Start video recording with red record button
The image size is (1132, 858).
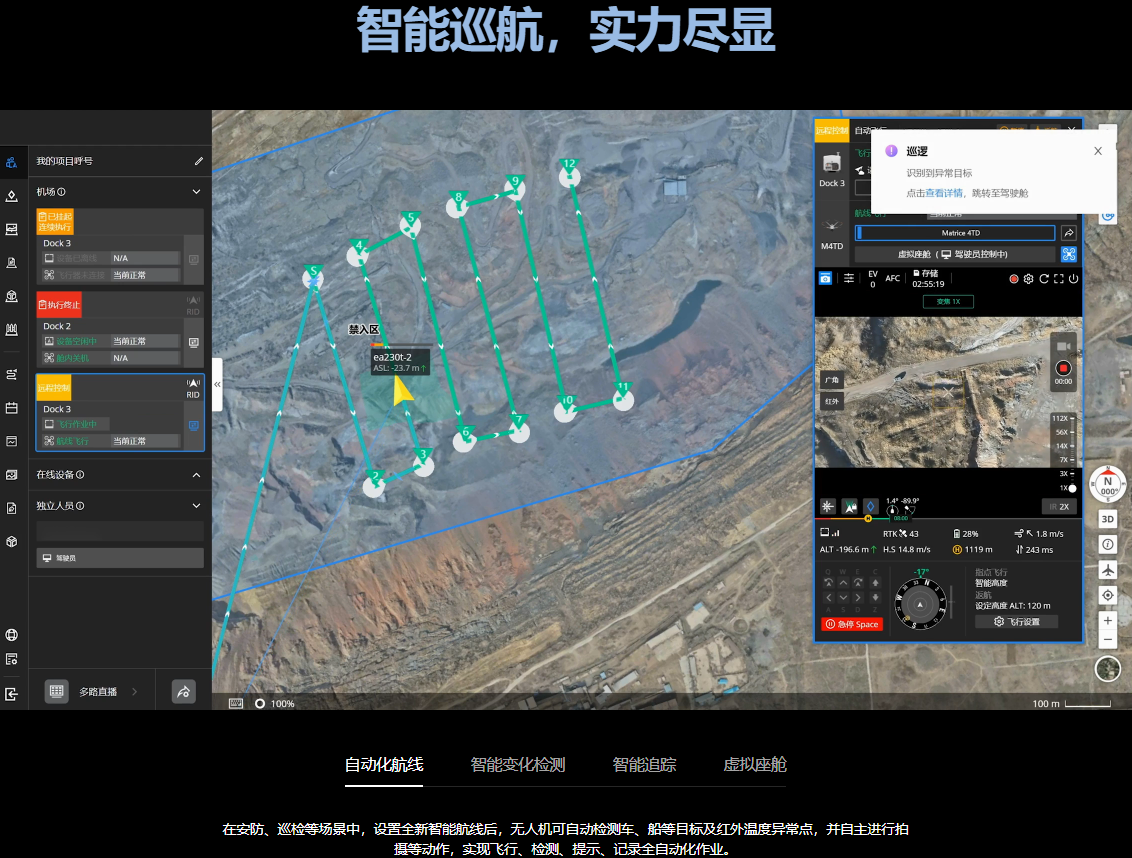tap(1063, 367)
